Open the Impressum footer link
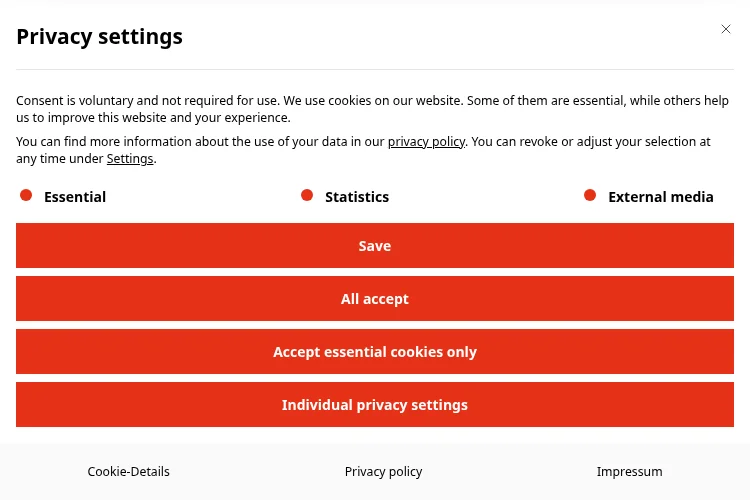 coord(629,472)
